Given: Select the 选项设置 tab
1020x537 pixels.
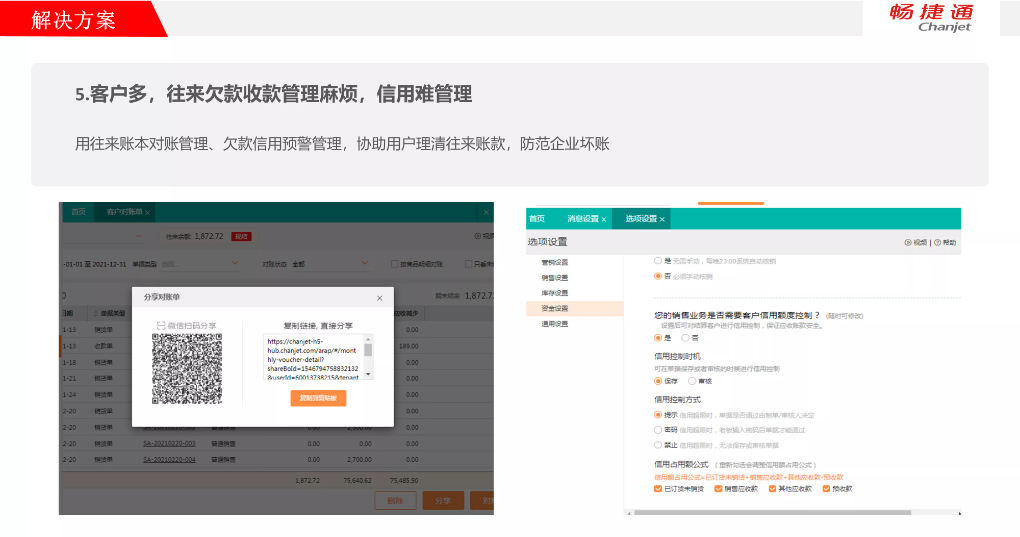Looking at the screenshot, I should [641, 218].
